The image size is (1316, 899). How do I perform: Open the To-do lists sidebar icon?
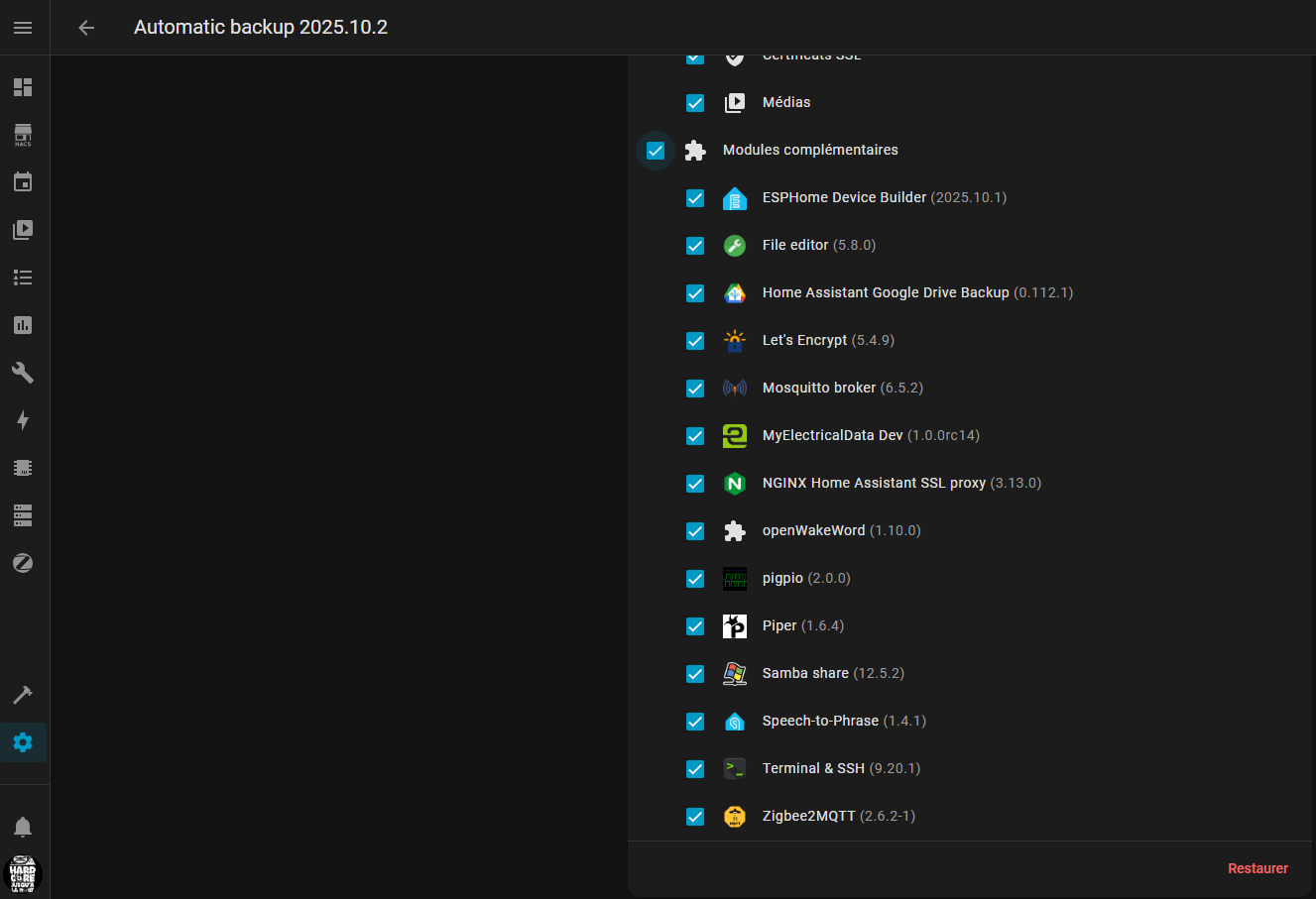tap(23, 278)
